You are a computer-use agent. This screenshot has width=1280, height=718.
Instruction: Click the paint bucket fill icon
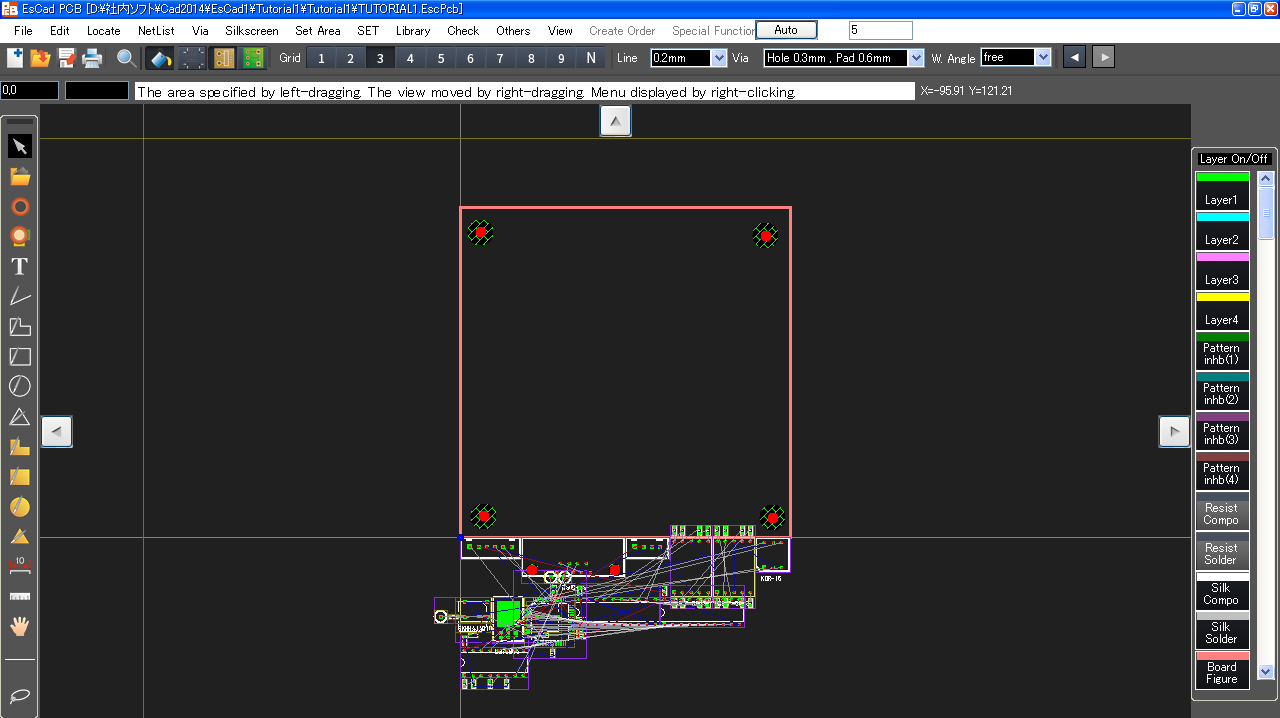click(x=161, y=58)
